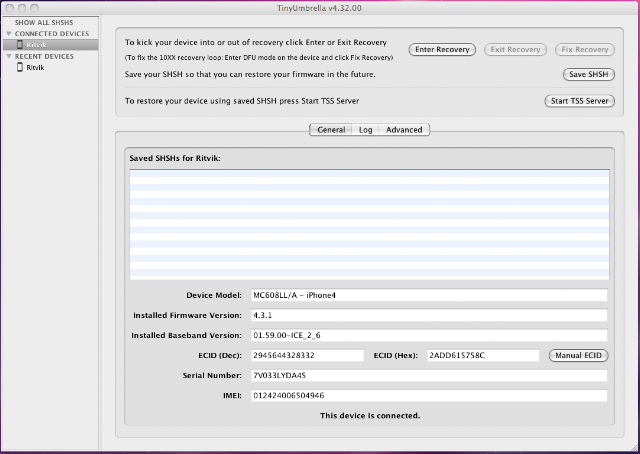
Task: Click the Saved SHSHs list area
Action: pos(369,225)
